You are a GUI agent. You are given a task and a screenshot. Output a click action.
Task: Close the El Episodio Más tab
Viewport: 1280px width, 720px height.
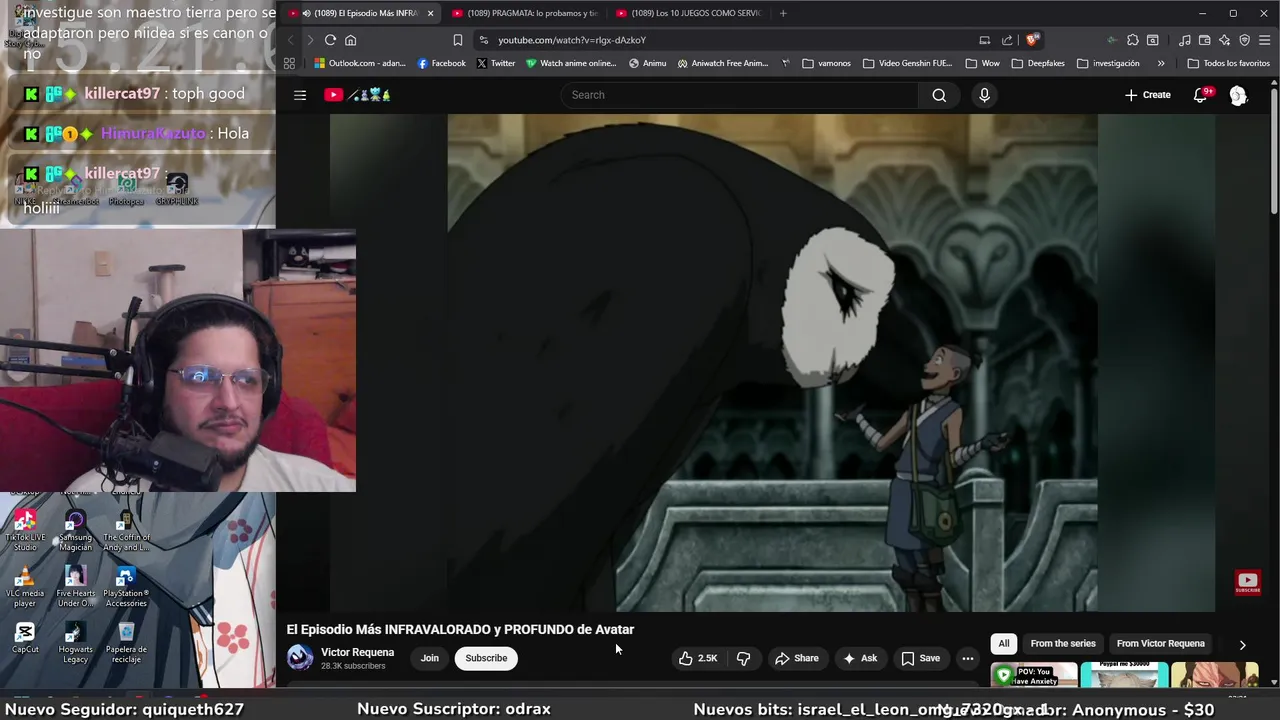[x=431, y=13]
